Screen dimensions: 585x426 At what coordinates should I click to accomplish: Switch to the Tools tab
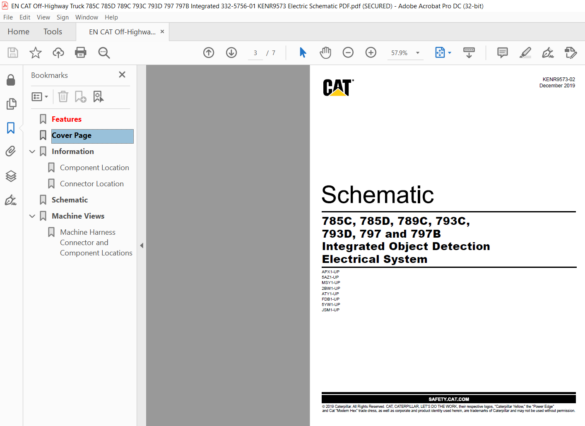pos(53,32)
